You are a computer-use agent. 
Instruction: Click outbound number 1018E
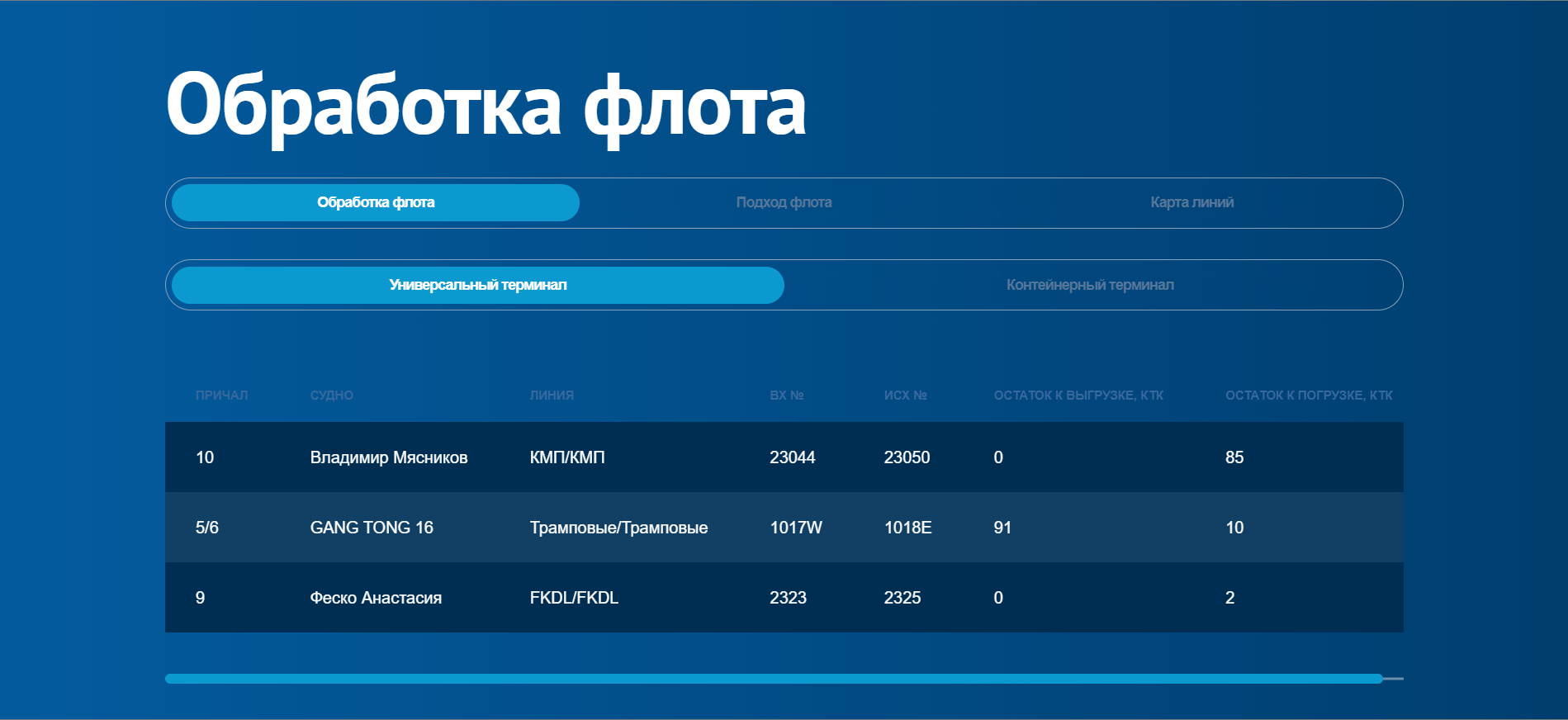click(908, 528)
